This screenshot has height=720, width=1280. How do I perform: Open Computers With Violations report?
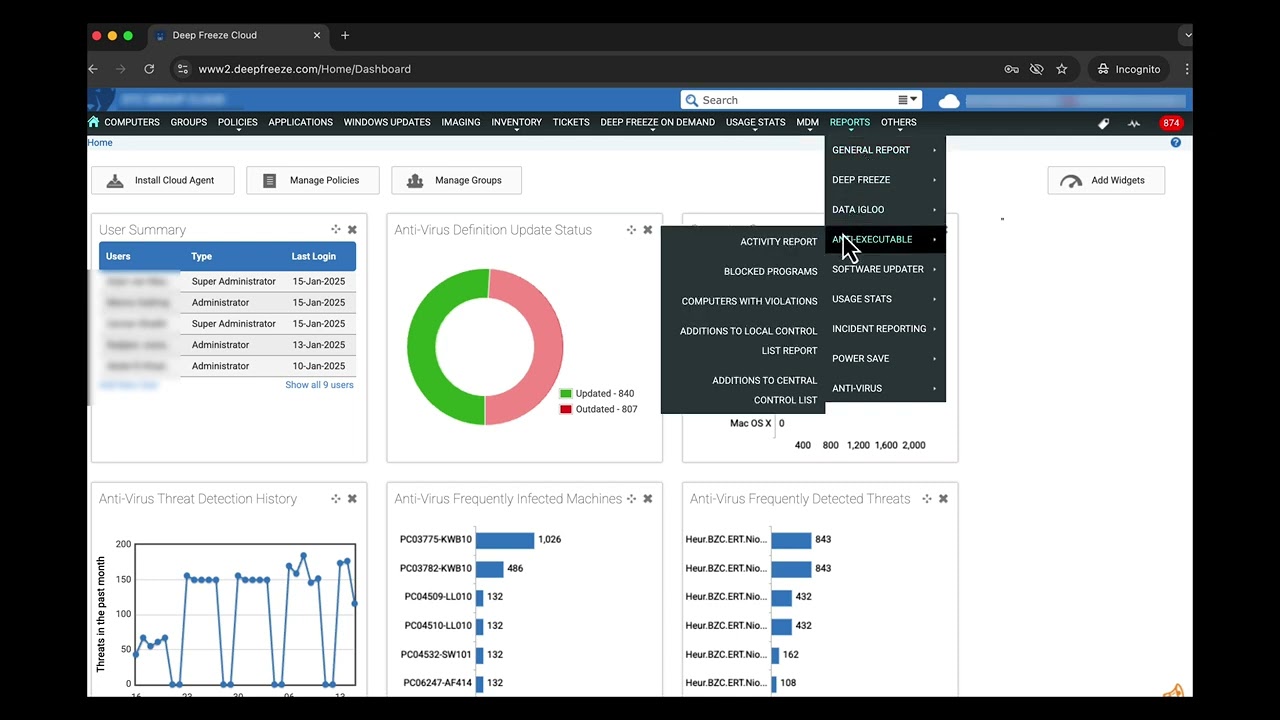click(x=749, y=301)
